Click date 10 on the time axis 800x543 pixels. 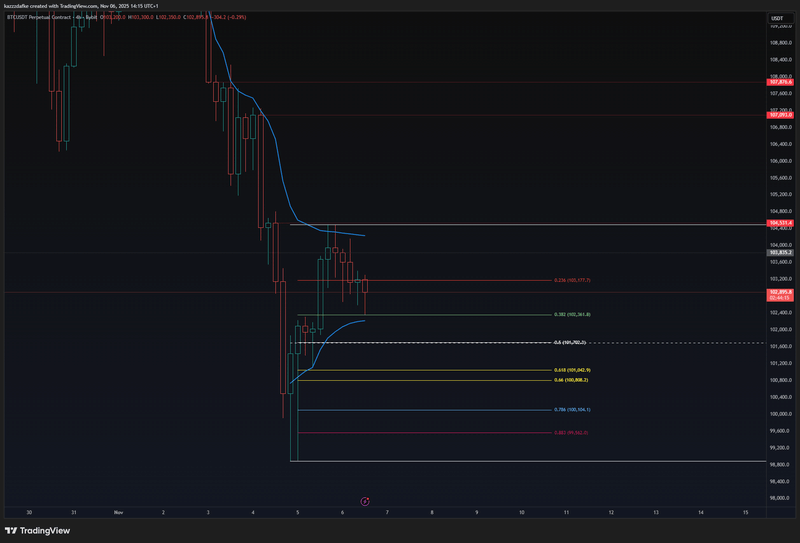[521, 512]
